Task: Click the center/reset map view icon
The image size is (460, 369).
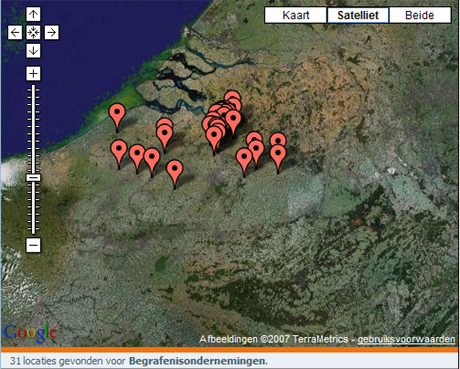Action: 33,33
